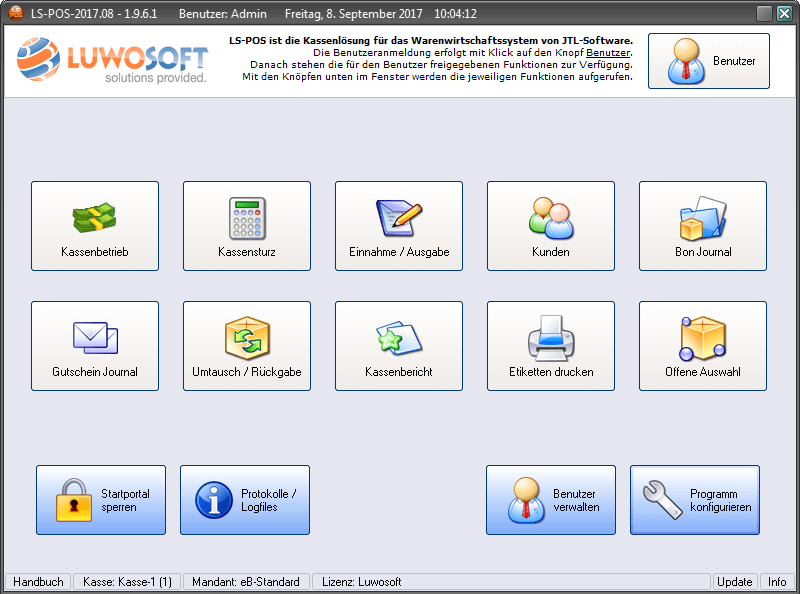The width and height of the screenshot is (800, 594).
Task: Open Benutzer verwalten to manage users
Action: pyautogui.click(x=551, y=500)
